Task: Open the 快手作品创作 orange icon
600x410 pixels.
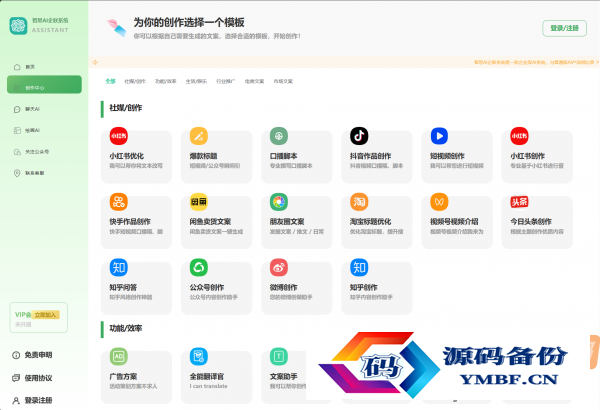Action: click(x=119, y=202)
